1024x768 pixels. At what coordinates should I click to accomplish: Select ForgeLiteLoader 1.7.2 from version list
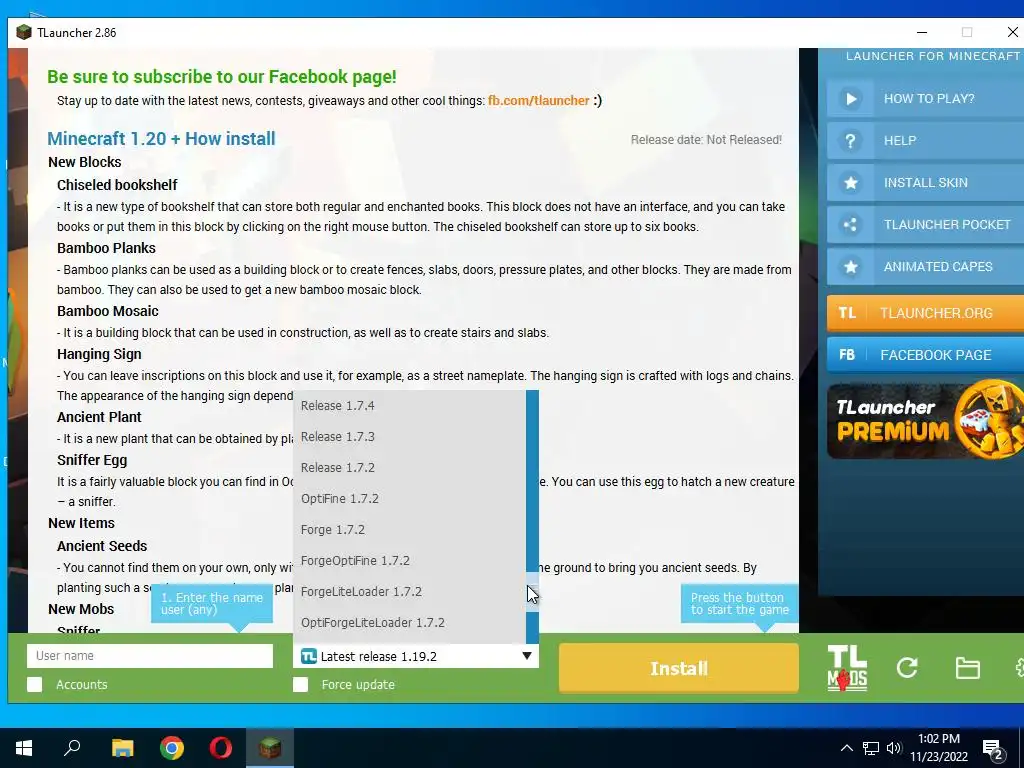pos(409,592)
